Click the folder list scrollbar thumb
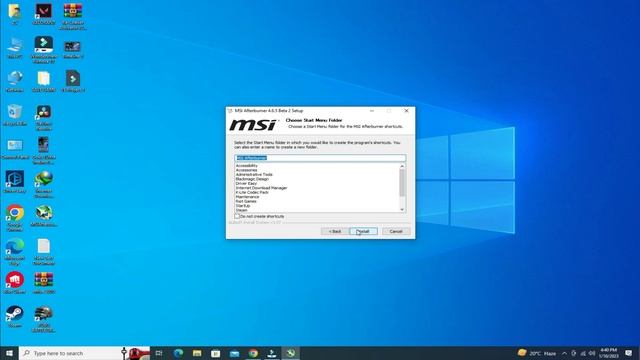The height and width of the screenshot is (360, 640). [x=402, y=182]
